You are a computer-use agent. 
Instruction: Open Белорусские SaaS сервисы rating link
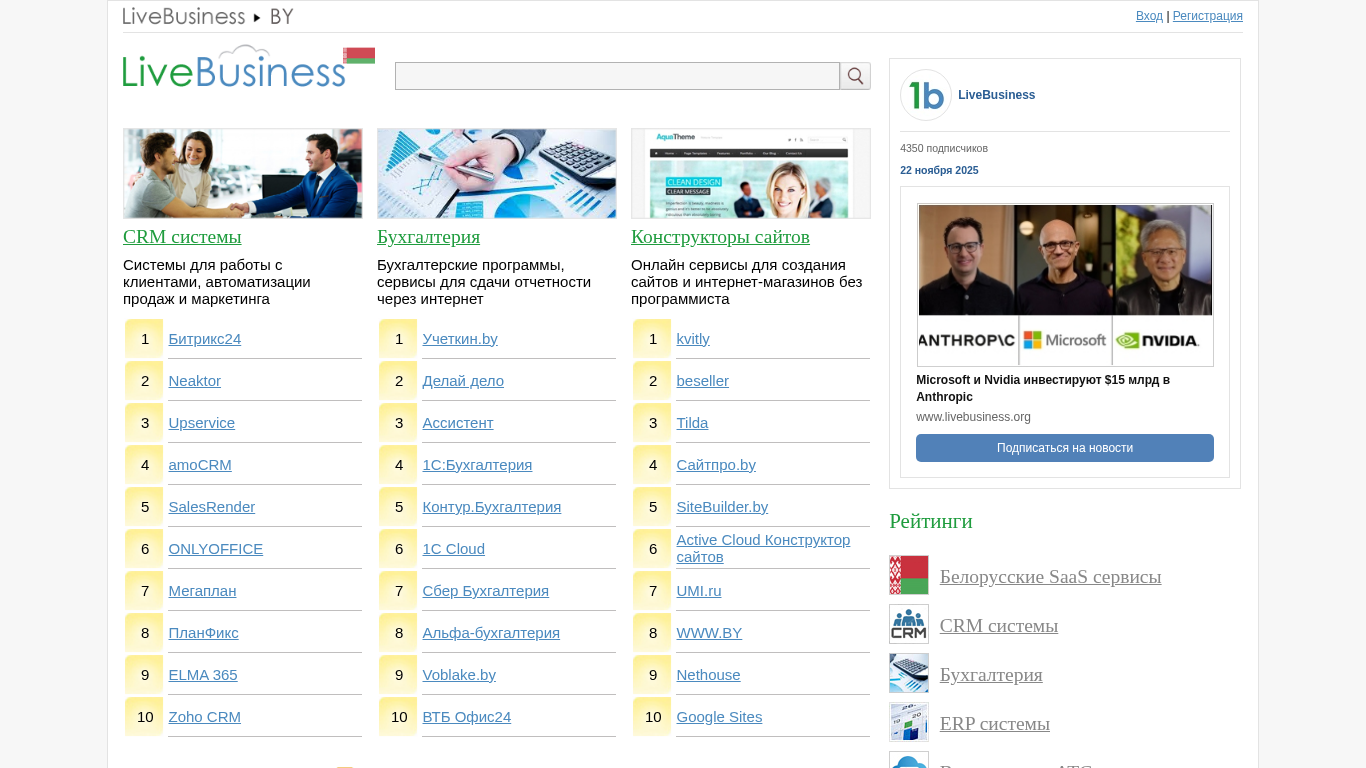1051,577
